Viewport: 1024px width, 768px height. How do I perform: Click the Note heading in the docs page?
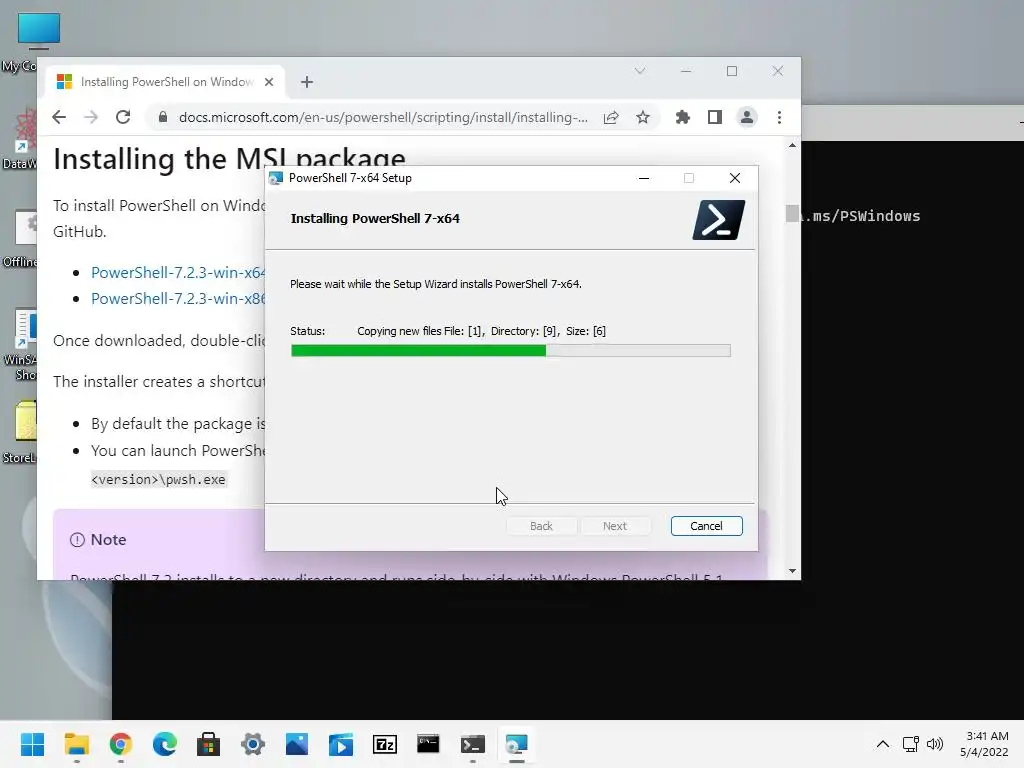click(x=108, y=539)
